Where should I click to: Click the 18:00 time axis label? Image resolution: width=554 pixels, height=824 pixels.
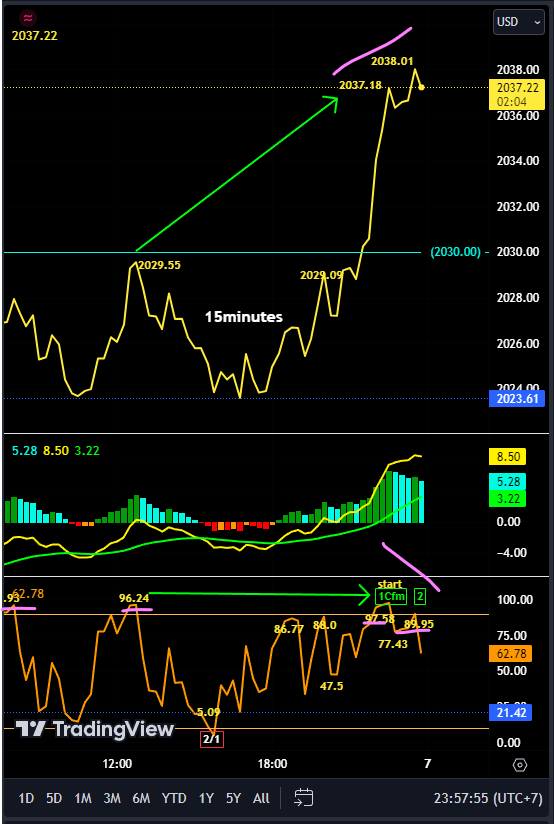coord(272,764)
